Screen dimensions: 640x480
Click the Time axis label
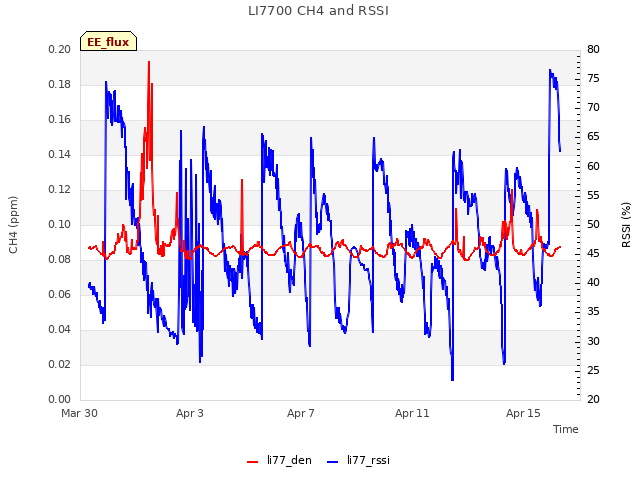pos(566,429)
